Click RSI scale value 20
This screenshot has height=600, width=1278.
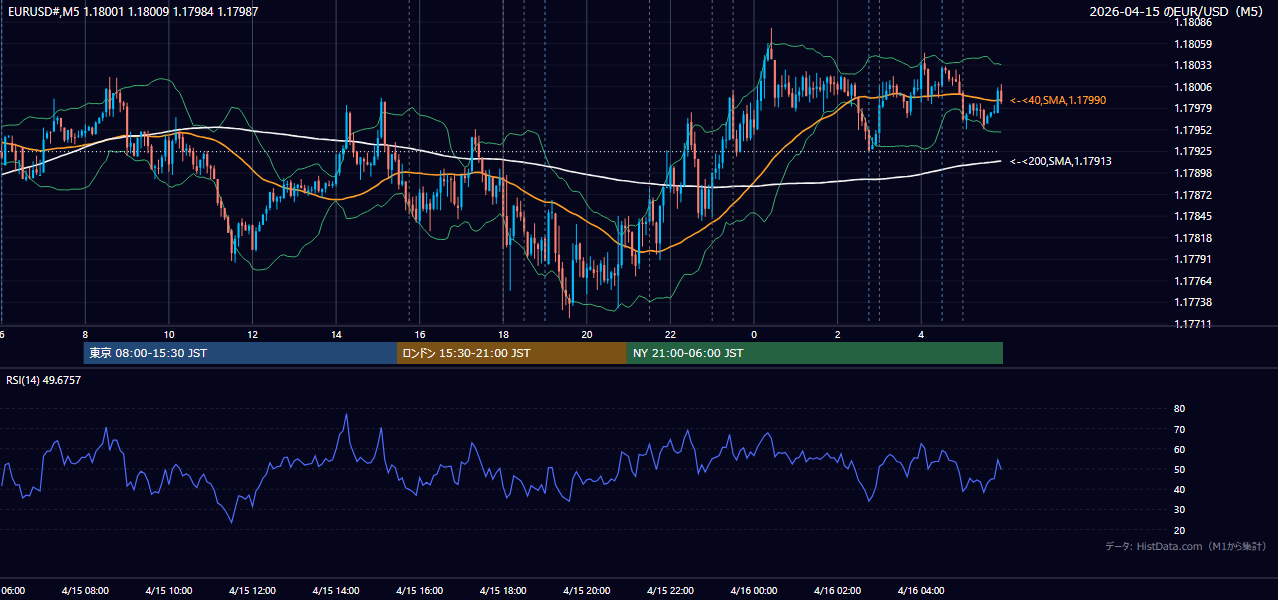pyautogui.click(x=1179, y=531)
